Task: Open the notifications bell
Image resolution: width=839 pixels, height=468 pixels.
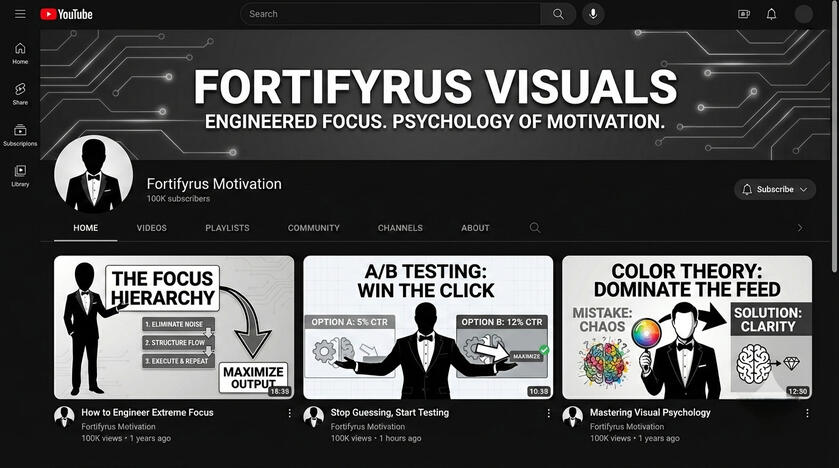Action: [x=771, y=14]
